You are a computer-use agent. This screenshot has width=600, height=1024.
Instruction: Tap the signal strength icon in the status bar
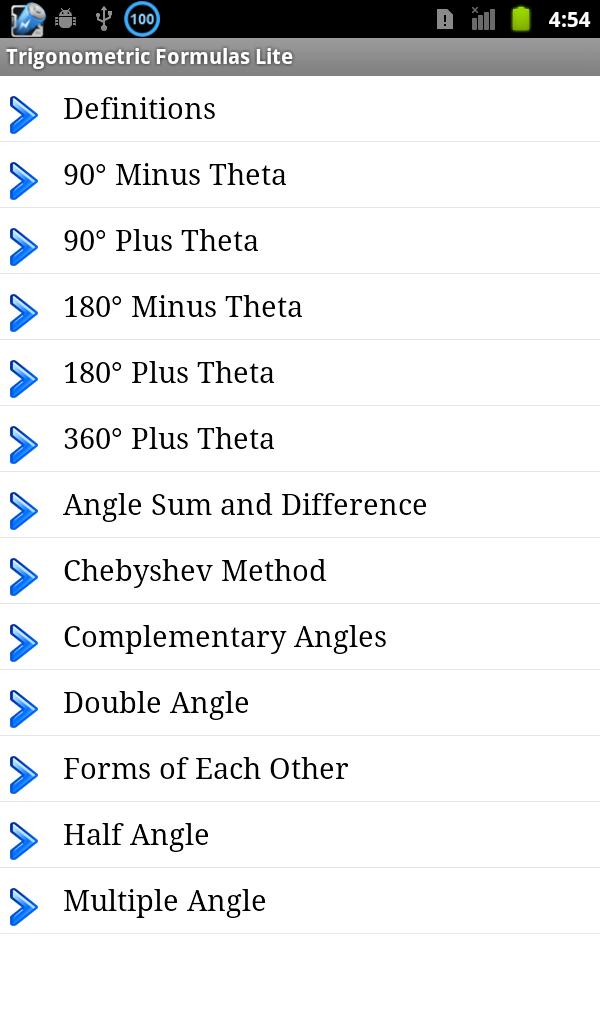point(484,18)
